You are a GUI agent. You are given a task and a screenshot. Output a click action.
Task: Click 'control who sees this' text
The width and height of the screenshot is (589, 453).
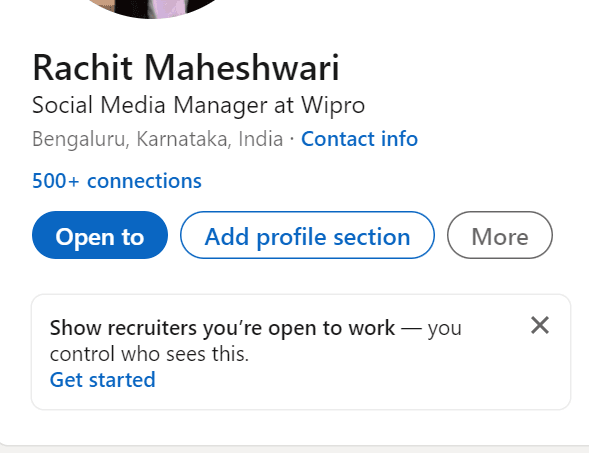tap(149, 354)
